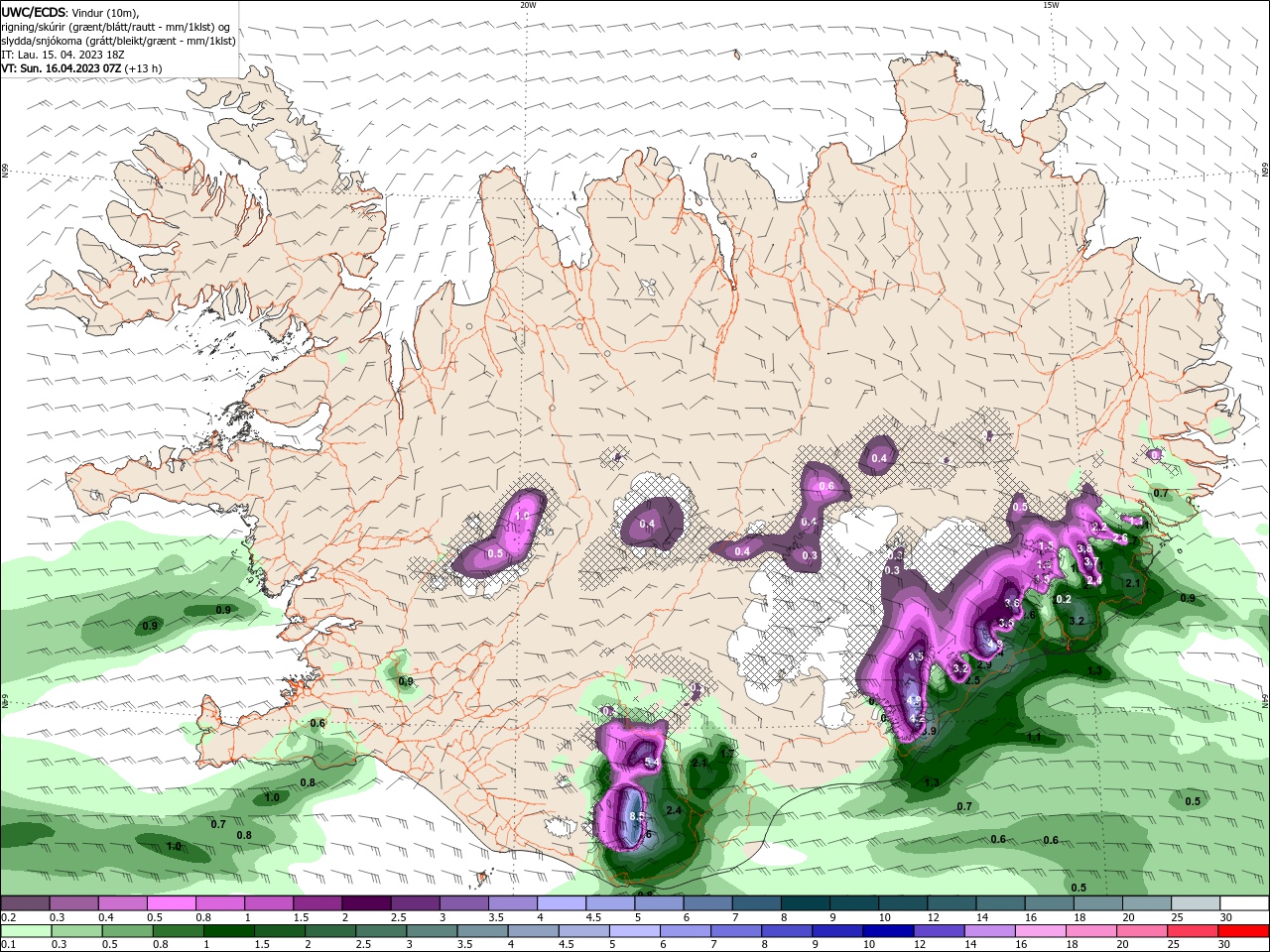Click the 0.2 value label on the map

click(1064, 600)
